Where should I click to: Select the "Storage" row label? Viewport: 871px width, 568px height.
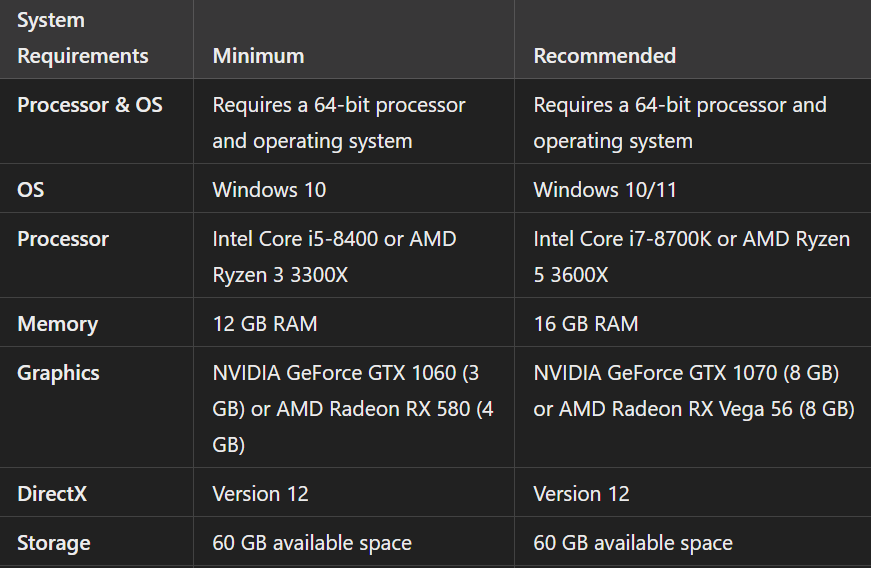(x=53, y=543)
